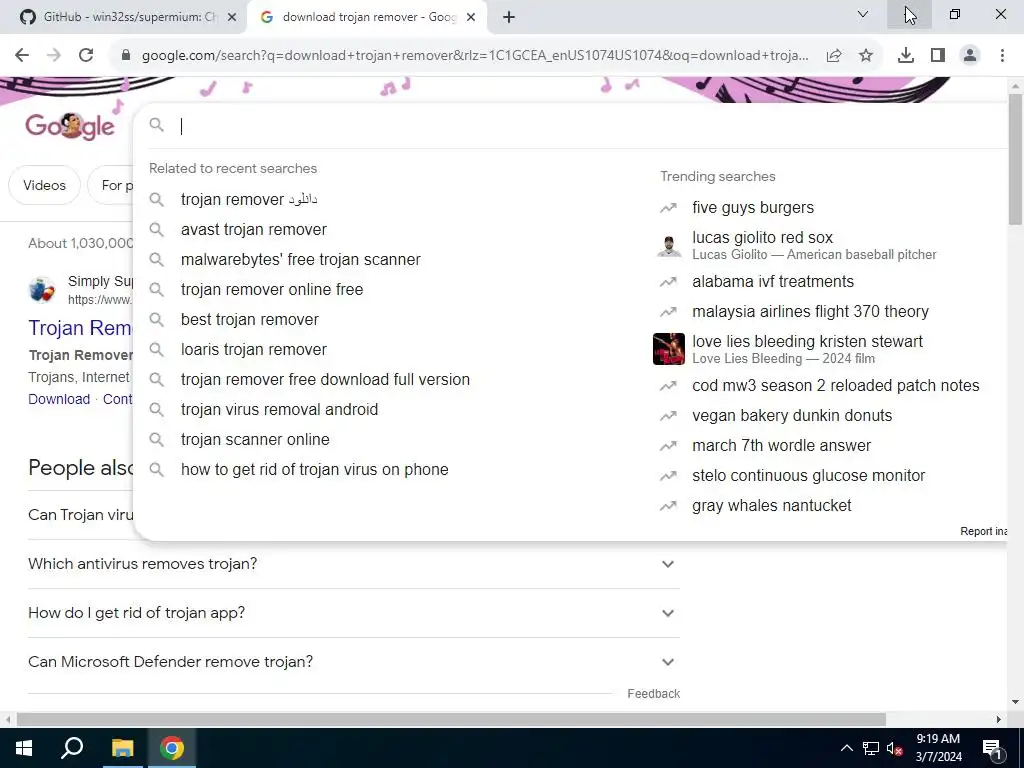Expand Which antivirus removes trojan question

coord(354,564)
